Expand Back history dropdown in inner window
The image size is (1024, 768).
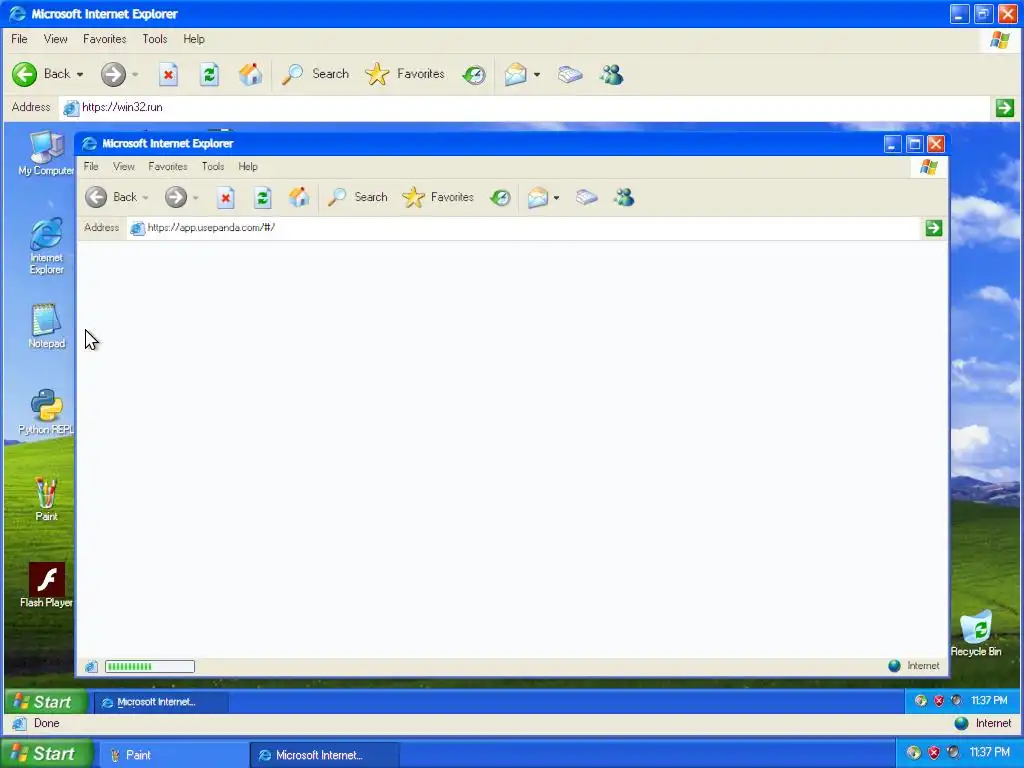click(x=145, y=198)
